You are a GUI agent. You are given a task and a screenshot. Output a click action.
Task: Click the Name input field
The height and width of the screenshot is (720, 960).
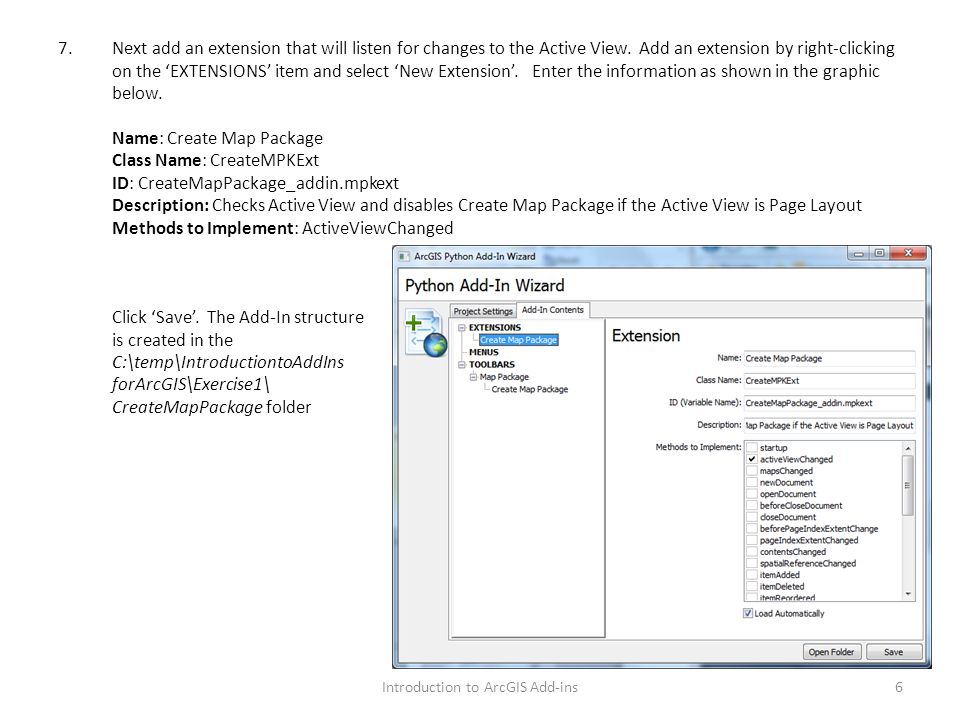click(x=830, y=359)
